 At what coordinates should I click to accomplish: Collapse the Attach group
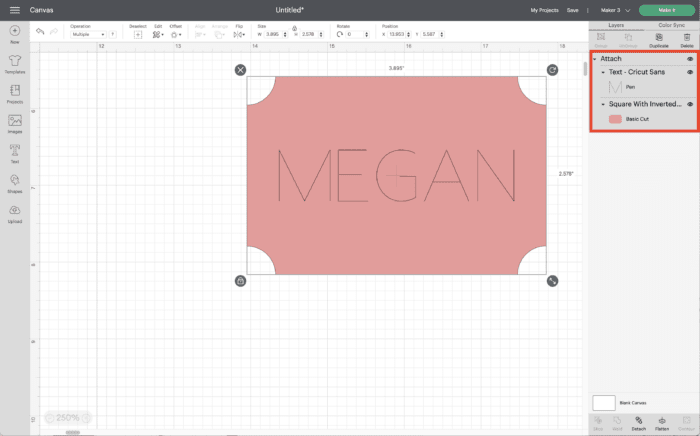point(595,59)
